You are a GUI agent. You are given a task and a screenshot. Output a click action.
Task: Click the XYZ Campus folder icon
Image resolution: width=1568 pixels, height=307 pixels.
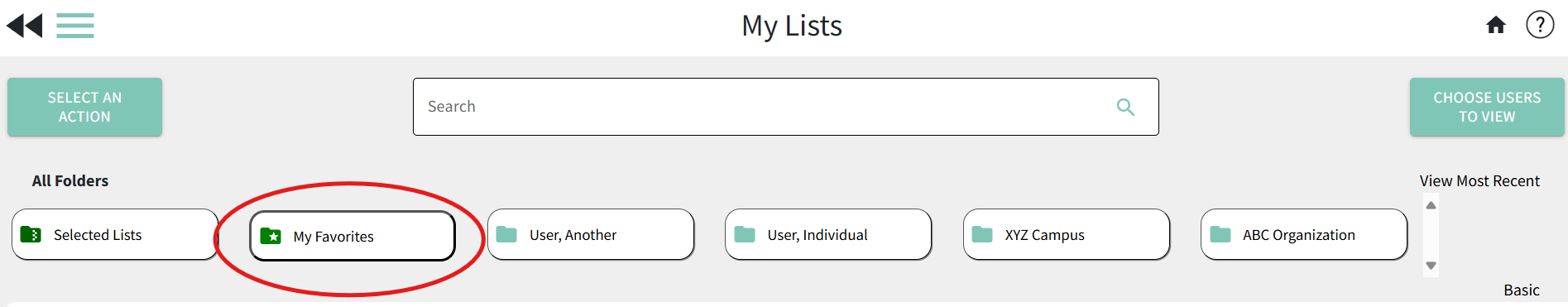[982, 234]
